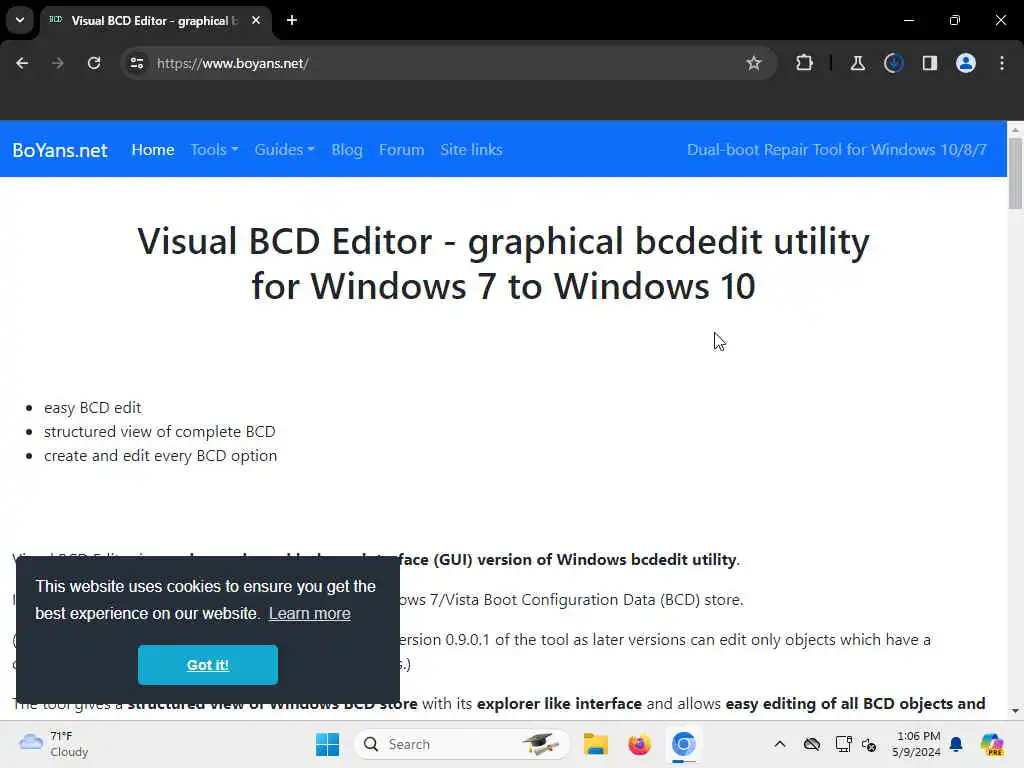Viewport: 1024px width, 768px height.
Task: Reload the page with the refresh icon
Action: [x=94, y=63]
